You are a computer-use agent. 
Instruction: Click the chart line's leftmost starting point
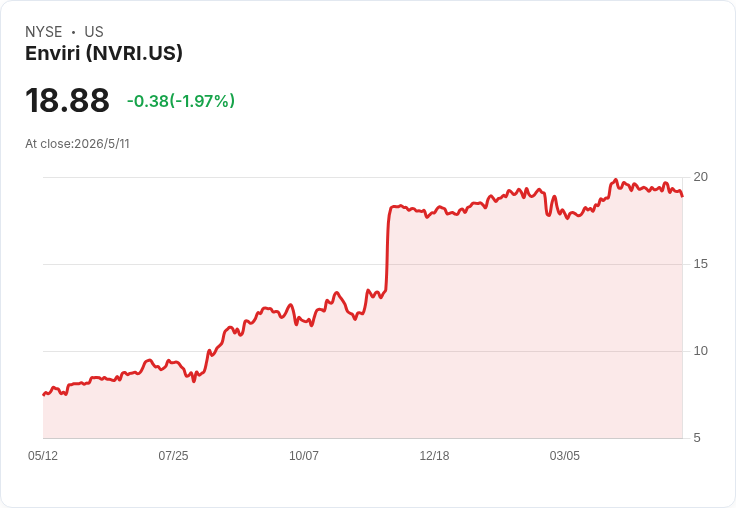(x=43, y=394)
